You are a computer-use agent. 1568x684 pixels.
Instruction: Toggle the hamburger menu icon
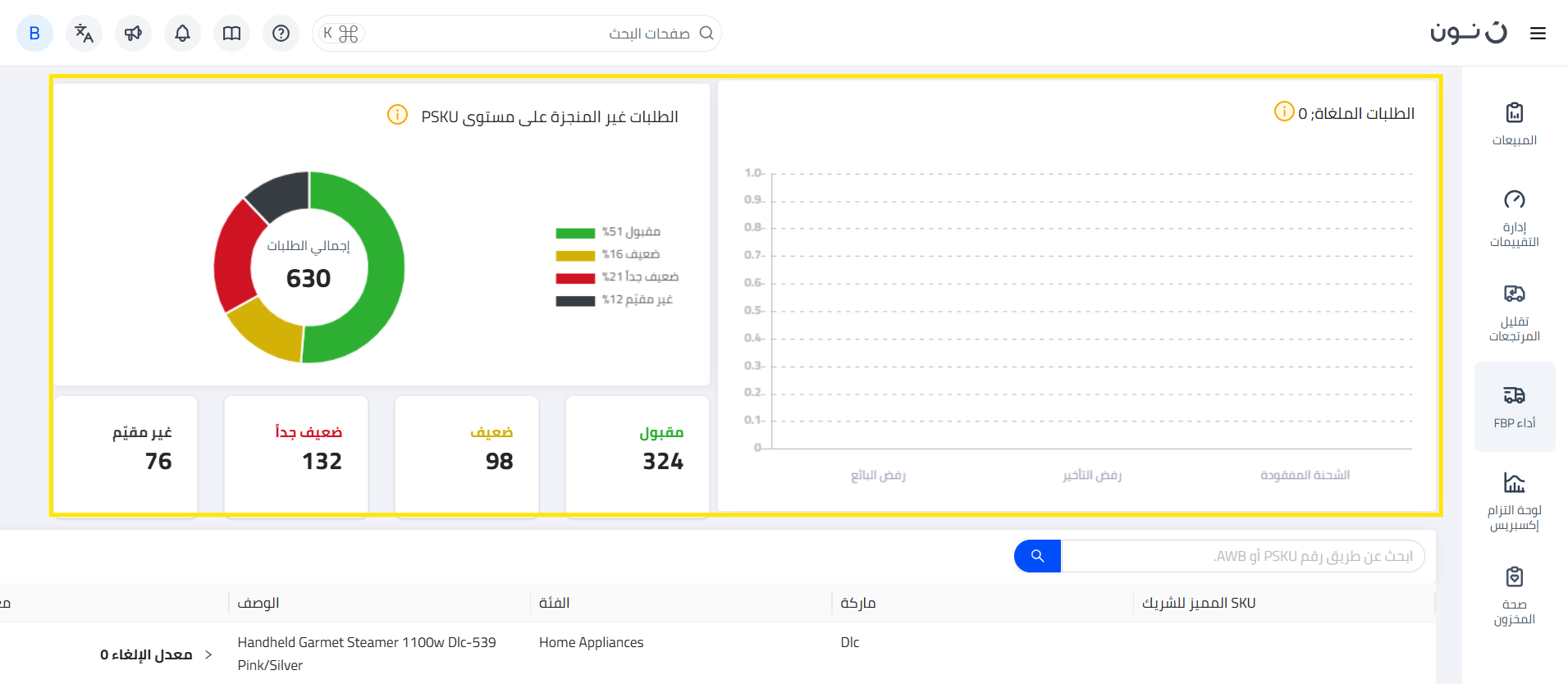click(1538, 34)
